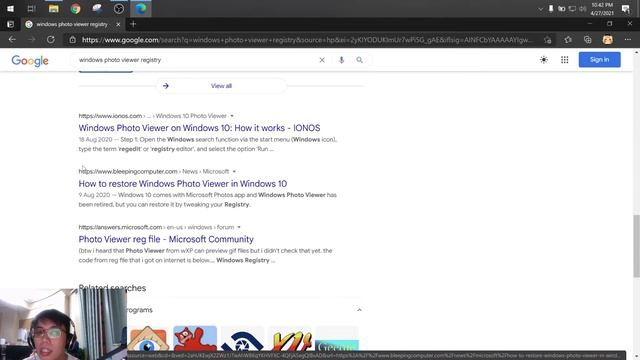Click the 'View all' link
The height and width of the screenshot is (360, 640).
[x=221, y=86]
